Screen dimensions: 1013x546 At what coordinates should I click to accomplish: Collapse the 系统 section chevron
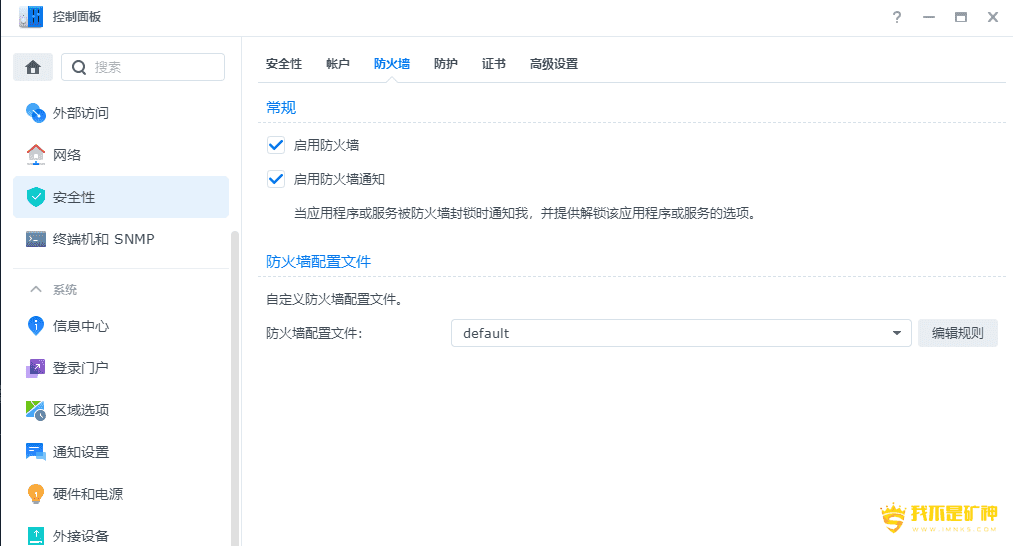(36, 289)
